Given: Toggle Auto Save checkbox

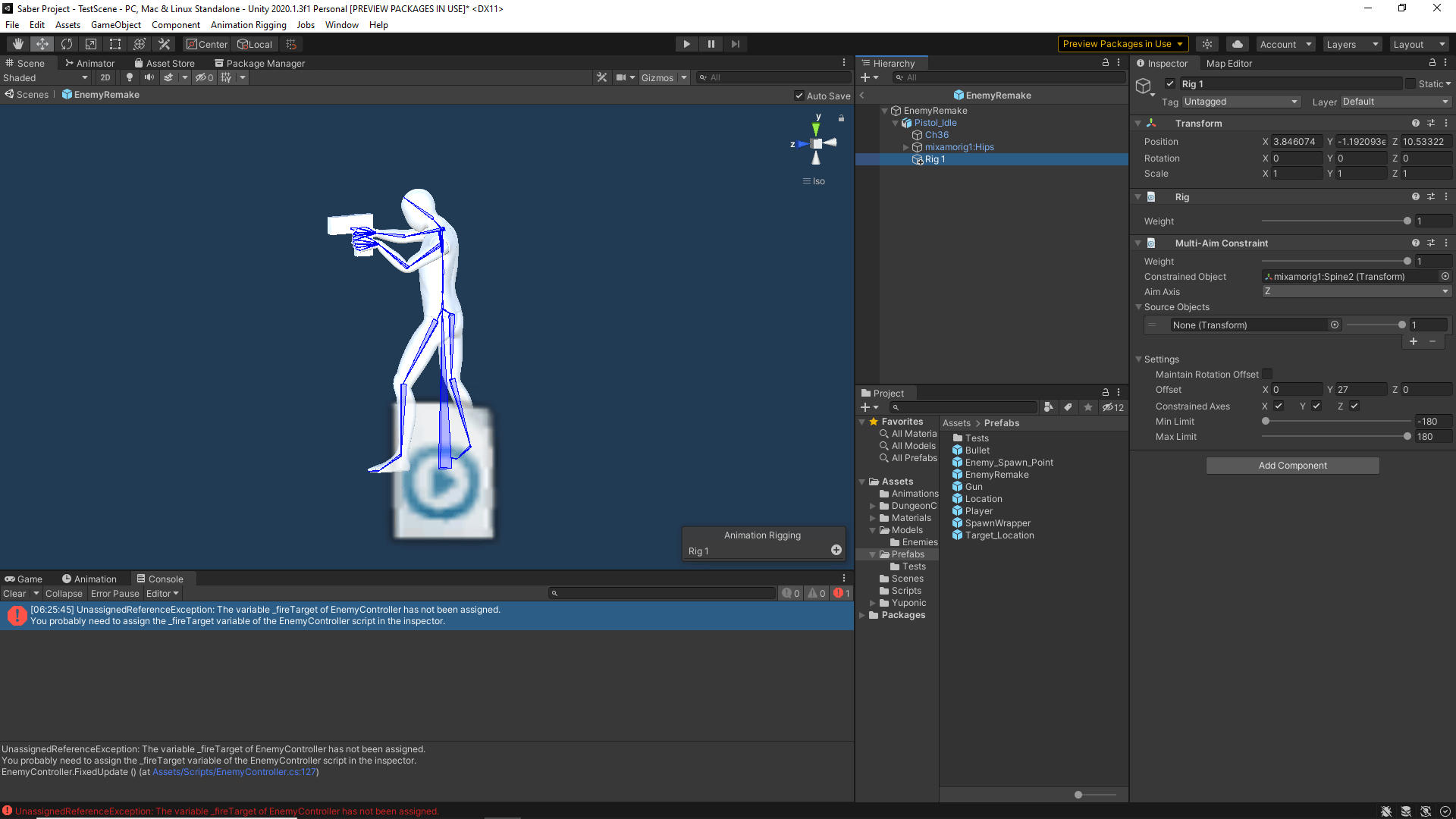Looking at the screenshot, I should [799, 96].
